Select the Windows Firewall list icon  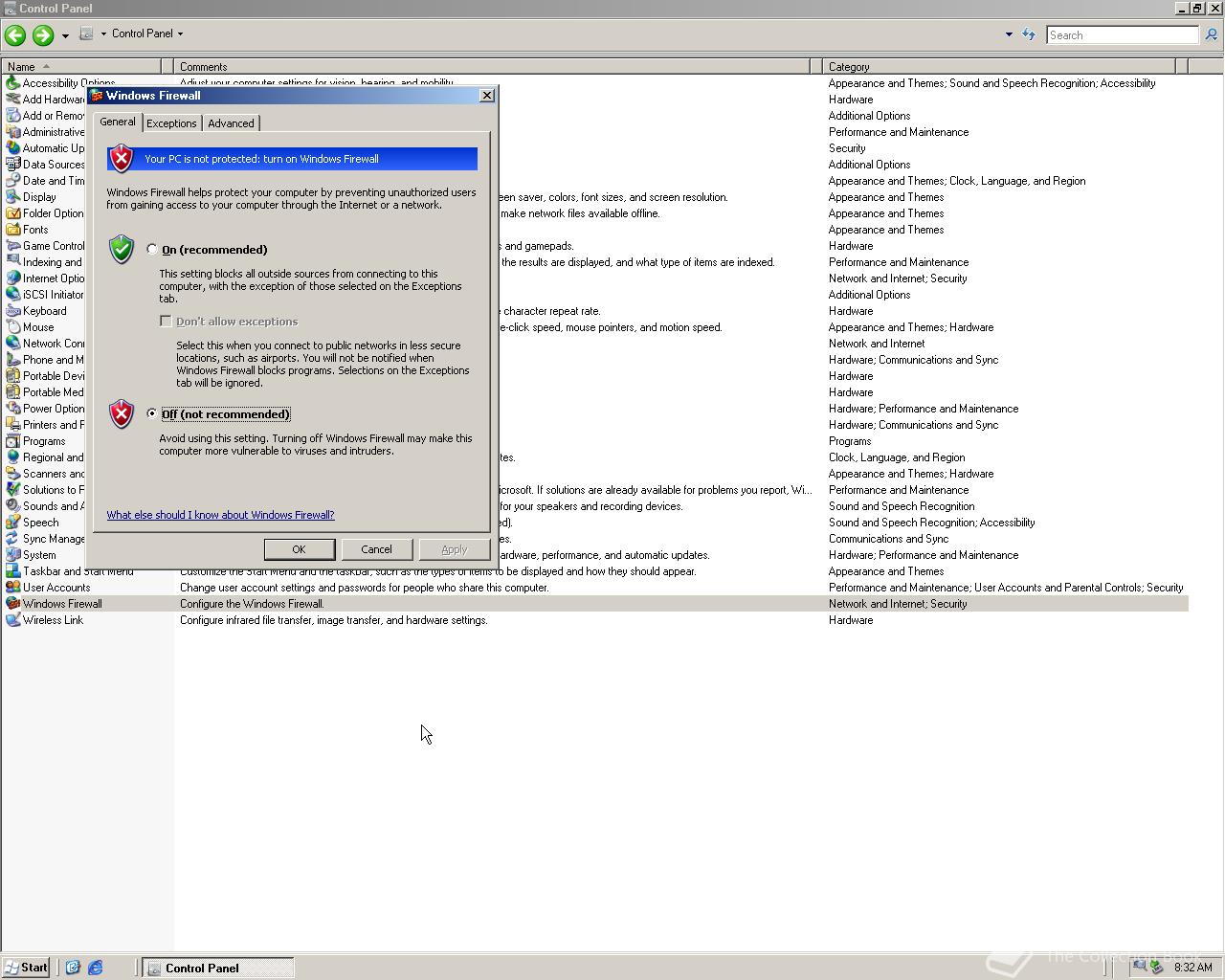[13, 604]
